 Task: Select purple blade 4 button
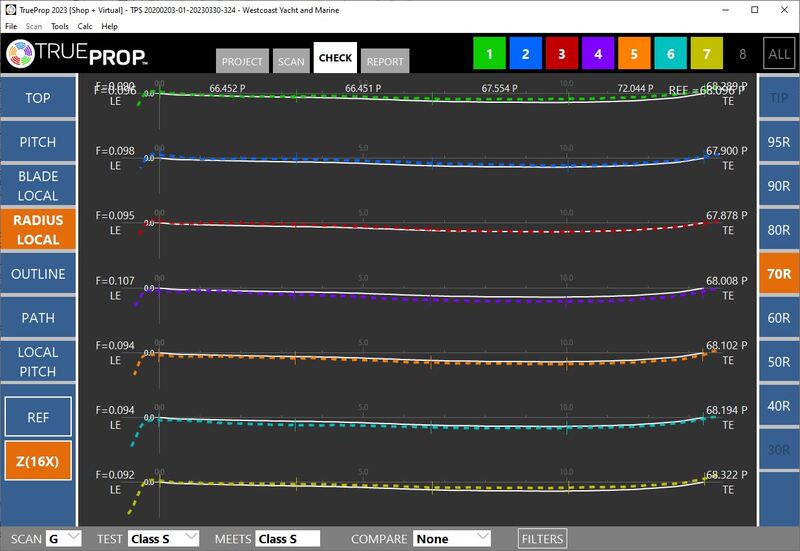coord(597,54)
